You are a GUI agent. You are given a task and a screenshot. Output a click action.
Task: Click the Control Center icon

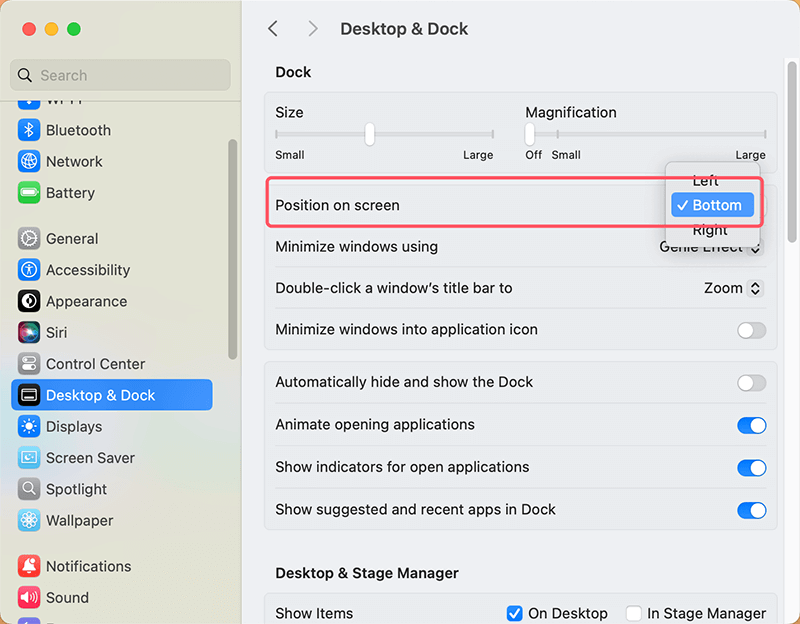click(x=29, y=364)
